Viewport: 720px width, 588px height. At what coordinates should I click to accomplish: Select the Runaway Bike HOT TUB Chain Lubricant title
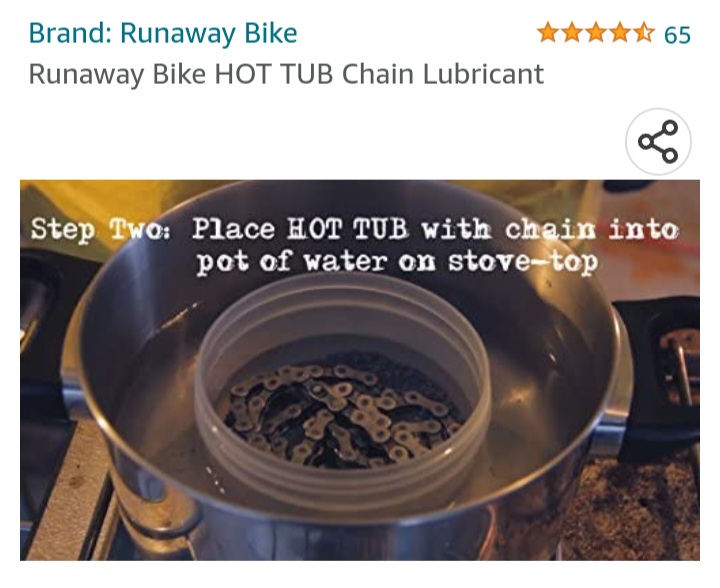[286, 74]
